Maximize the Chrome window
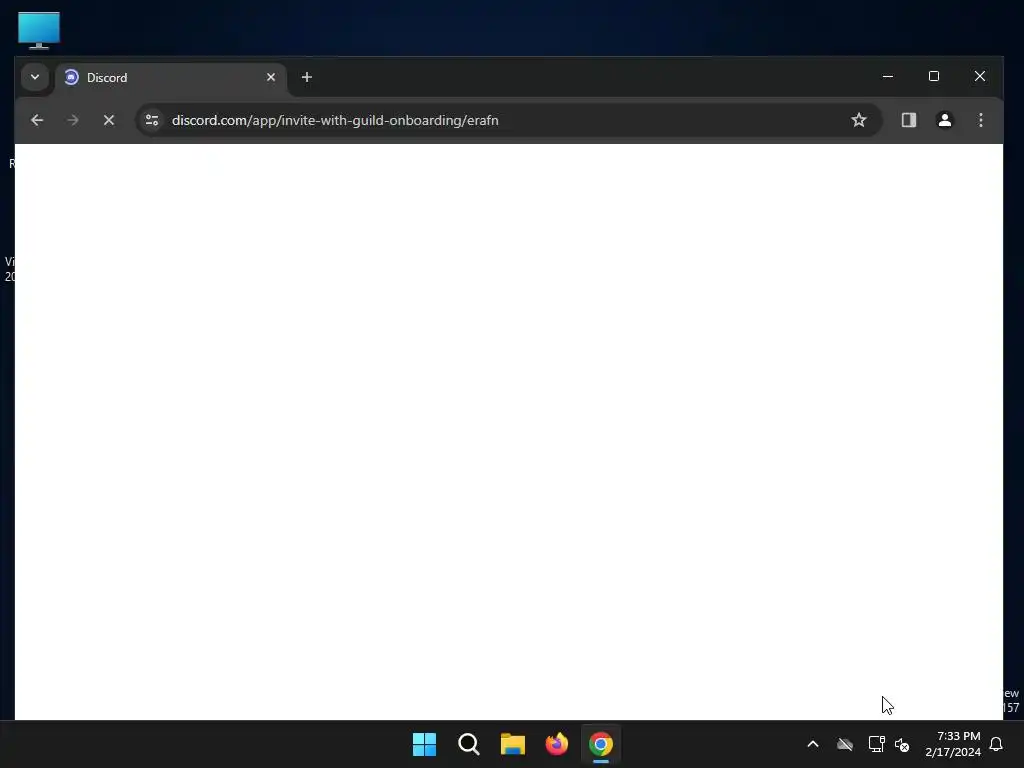This screenshot has height=768, width=1024. tap(934, 76)
